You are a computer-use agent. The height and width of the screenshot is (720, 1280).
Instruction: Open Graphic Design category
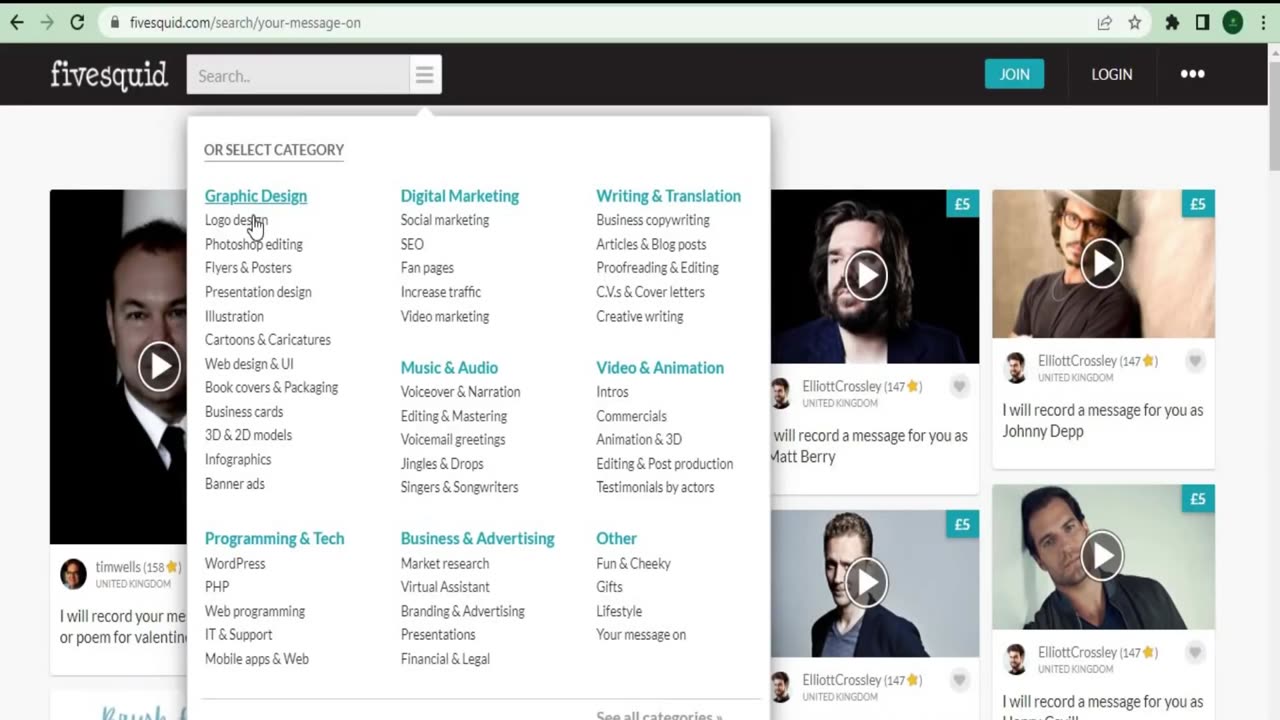point(256,196)
